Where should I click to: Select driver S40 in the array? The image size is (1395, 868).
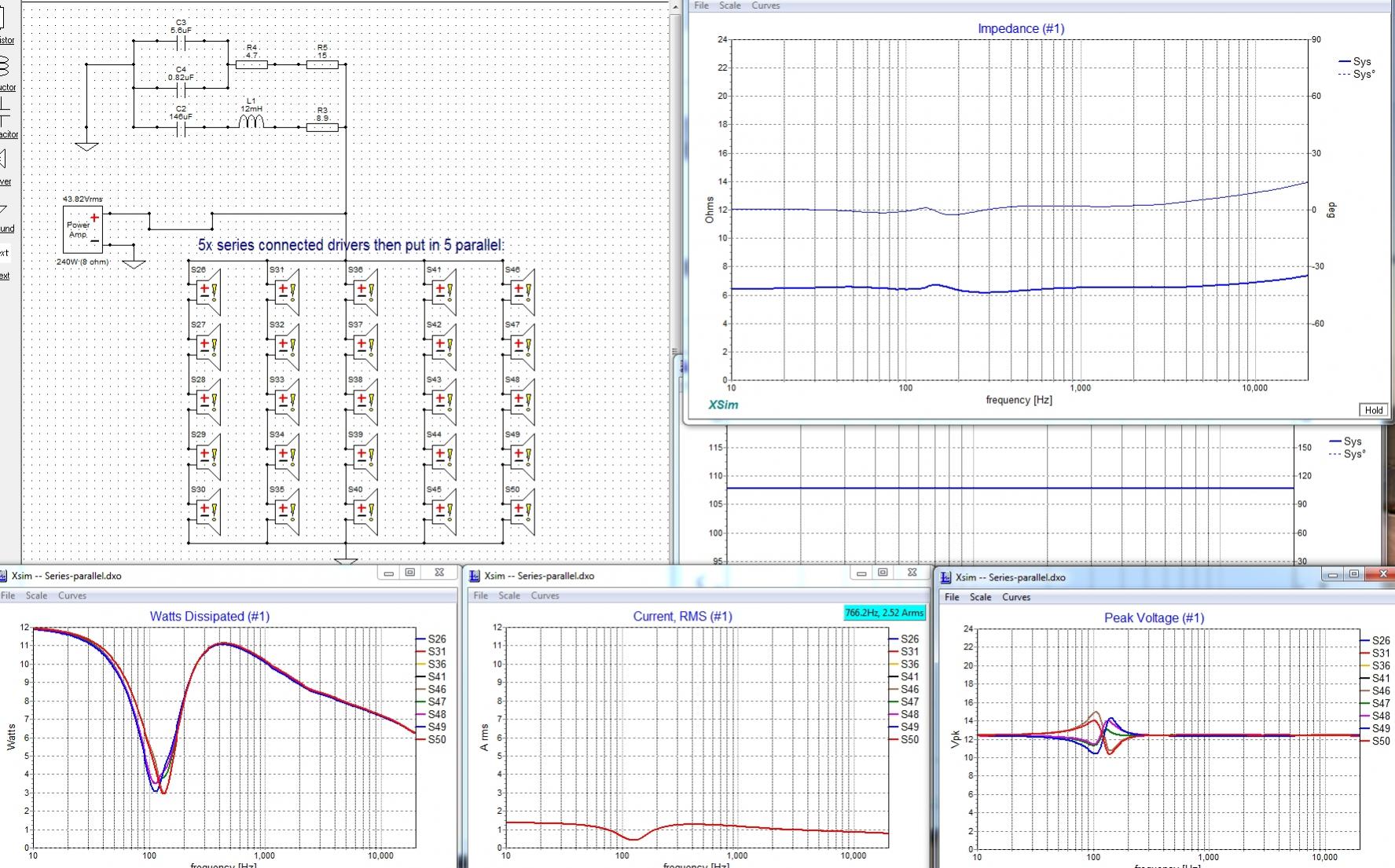[365, 511]
